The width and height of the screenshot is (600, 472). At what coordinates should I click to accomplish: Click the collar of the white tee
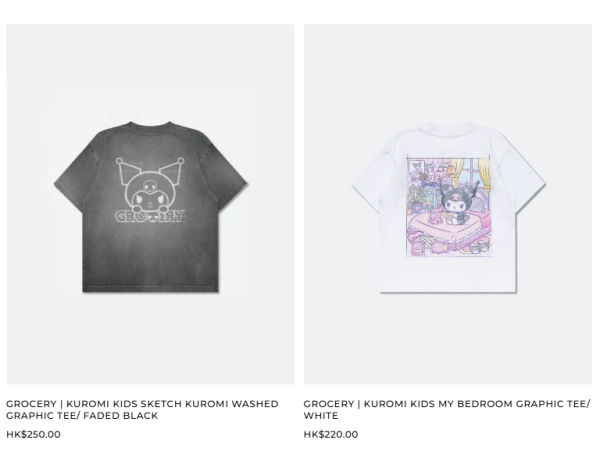(448, 127)
